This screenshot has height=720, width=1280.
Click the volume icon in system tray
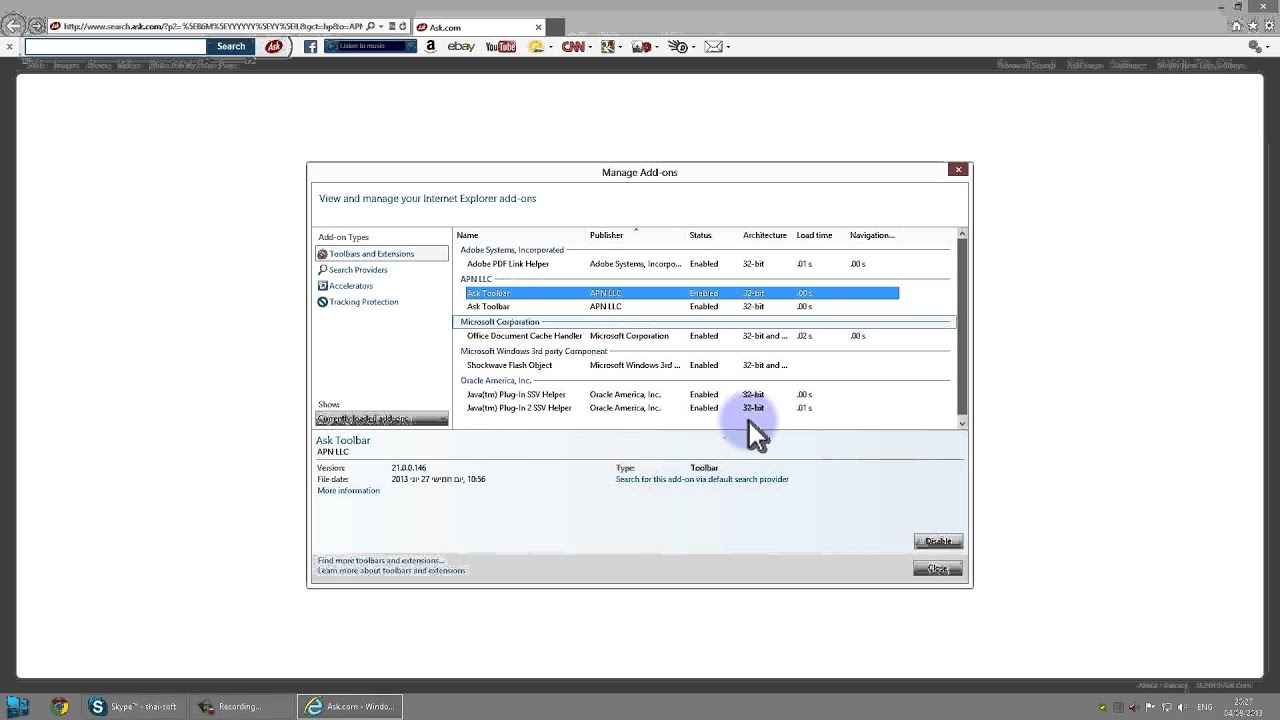click(1181, 707)
